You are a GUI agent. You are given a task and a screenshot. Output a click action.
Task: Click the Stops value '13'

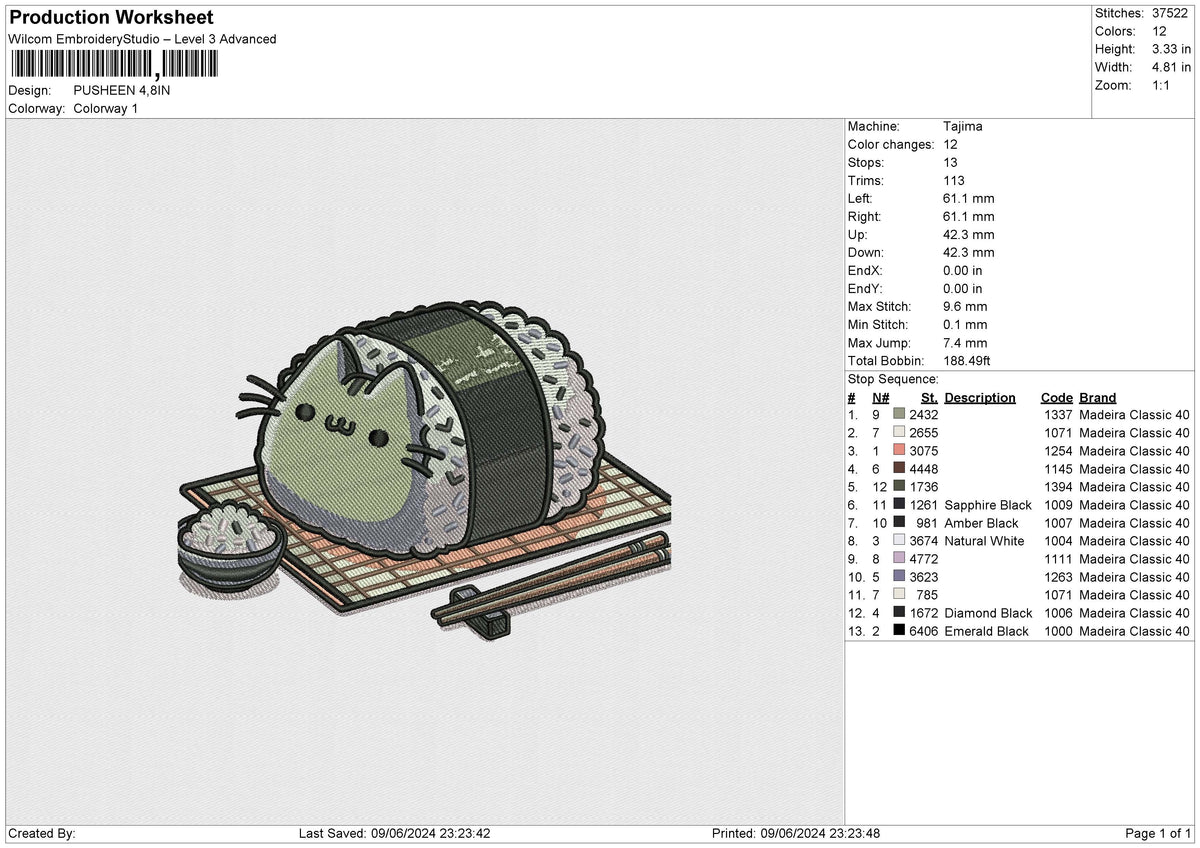(950, 163)
